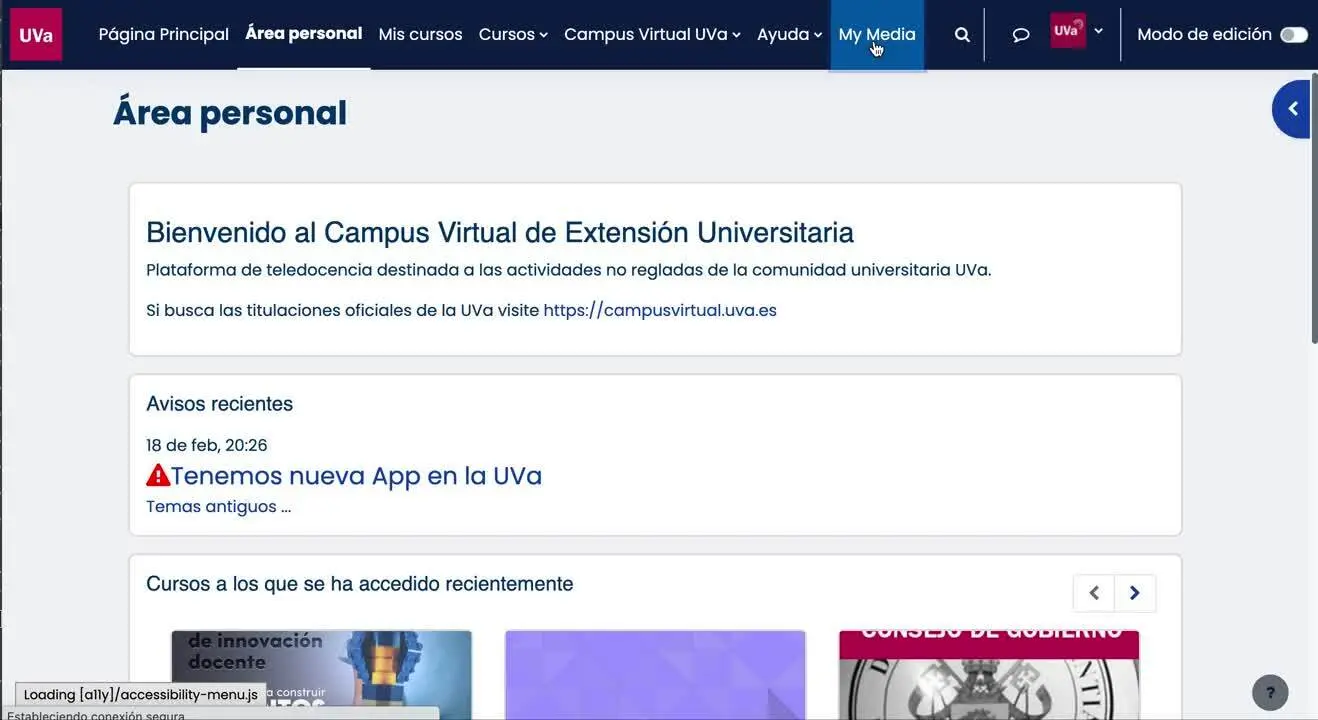Show previous recently accessed courses
This screenshot has height=720, width=1318.
coord(1094,593)
